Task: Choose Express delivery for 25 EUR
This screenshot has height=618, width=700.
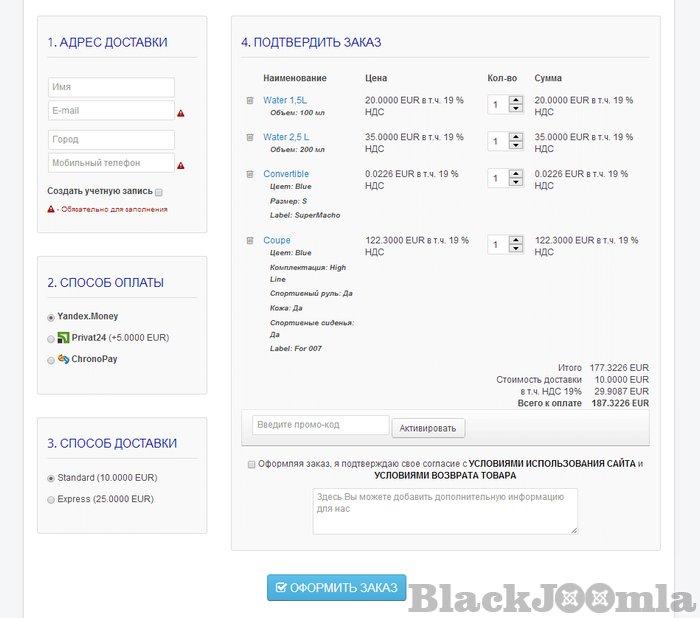Action: [x=51, y=499]
